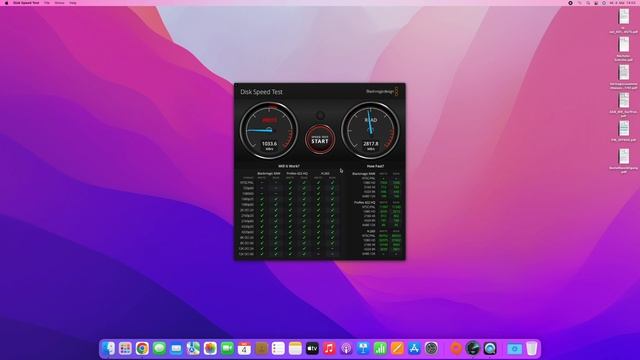Open Contacts from the Dock
The height and width of the screenshot is (360, 640).
(261, 348)
